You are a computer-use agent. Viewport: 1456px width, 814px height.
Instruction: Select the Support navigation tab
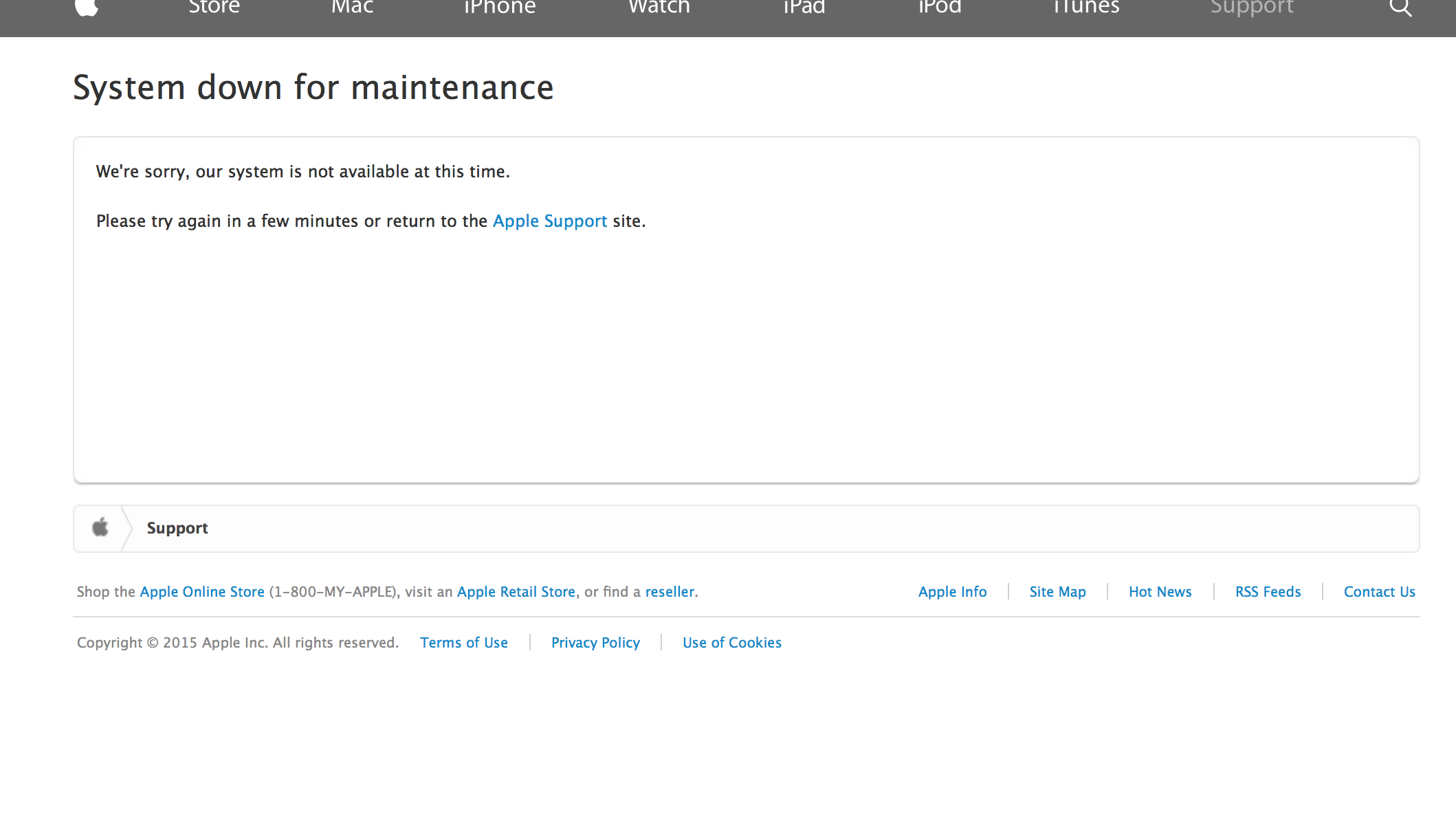pyautogui.click(x=1252, y=8)
